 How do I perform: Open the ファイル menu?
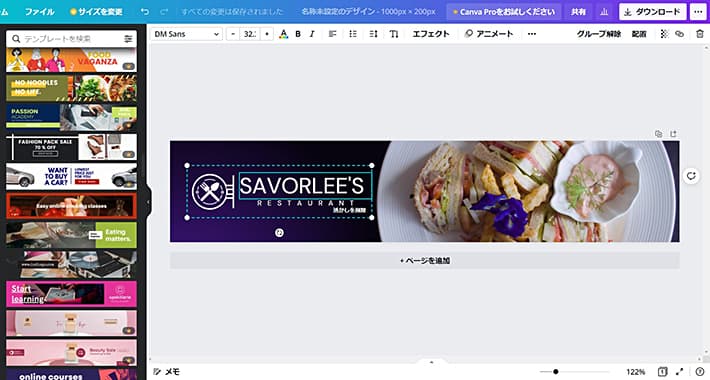(40, 12)
